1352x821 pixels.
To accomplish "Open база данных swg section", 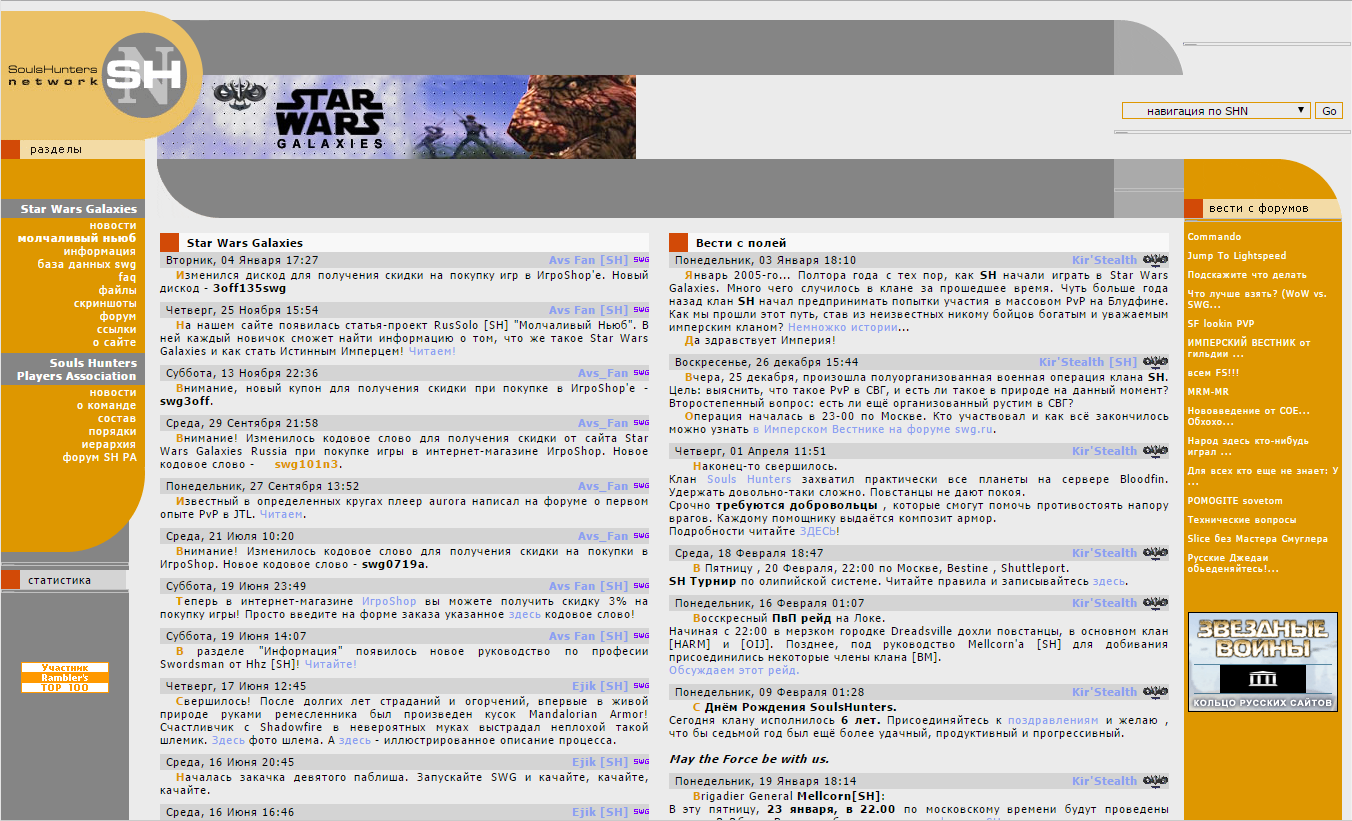I will [x=87, y=265].
